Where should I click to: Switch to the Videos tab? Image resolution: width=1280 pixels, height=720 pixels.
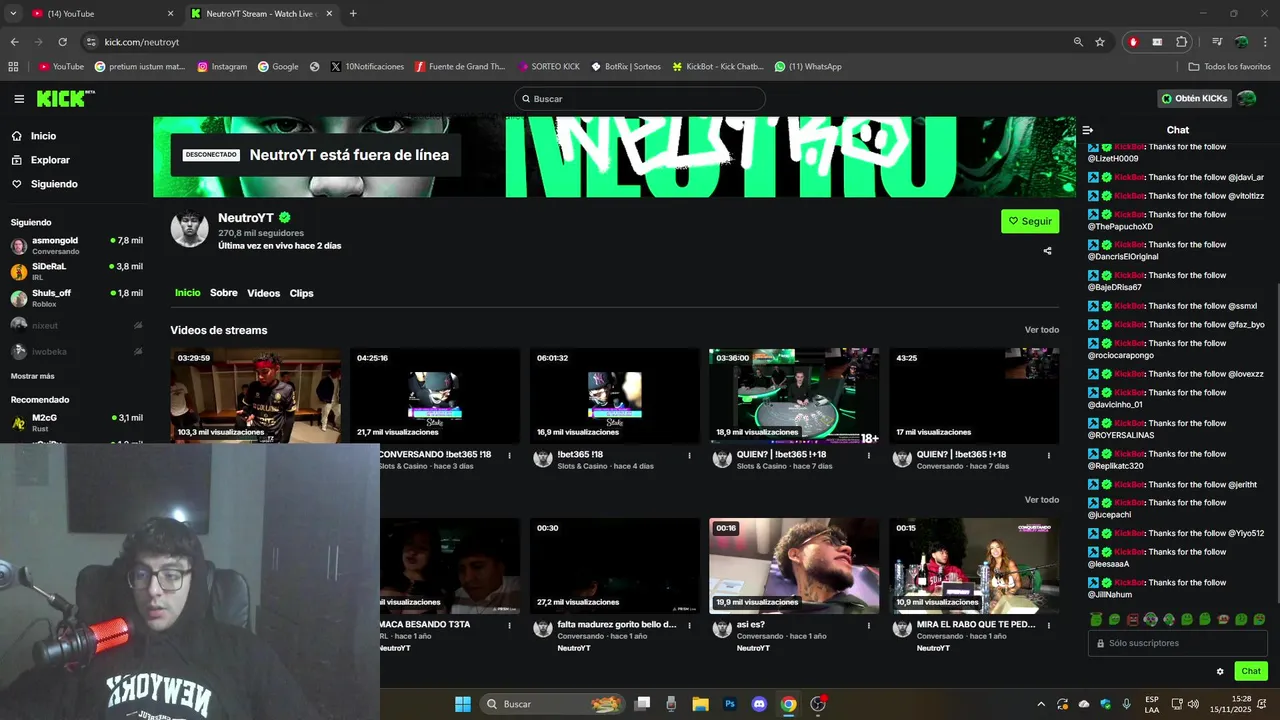[264, 293]
